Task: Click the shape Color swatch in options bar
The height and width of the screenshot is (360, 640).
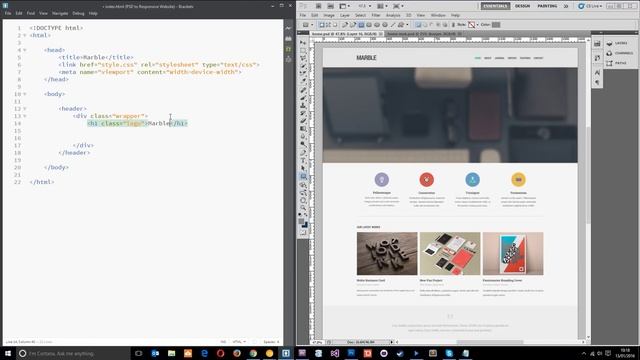Action: coord(496,25)
